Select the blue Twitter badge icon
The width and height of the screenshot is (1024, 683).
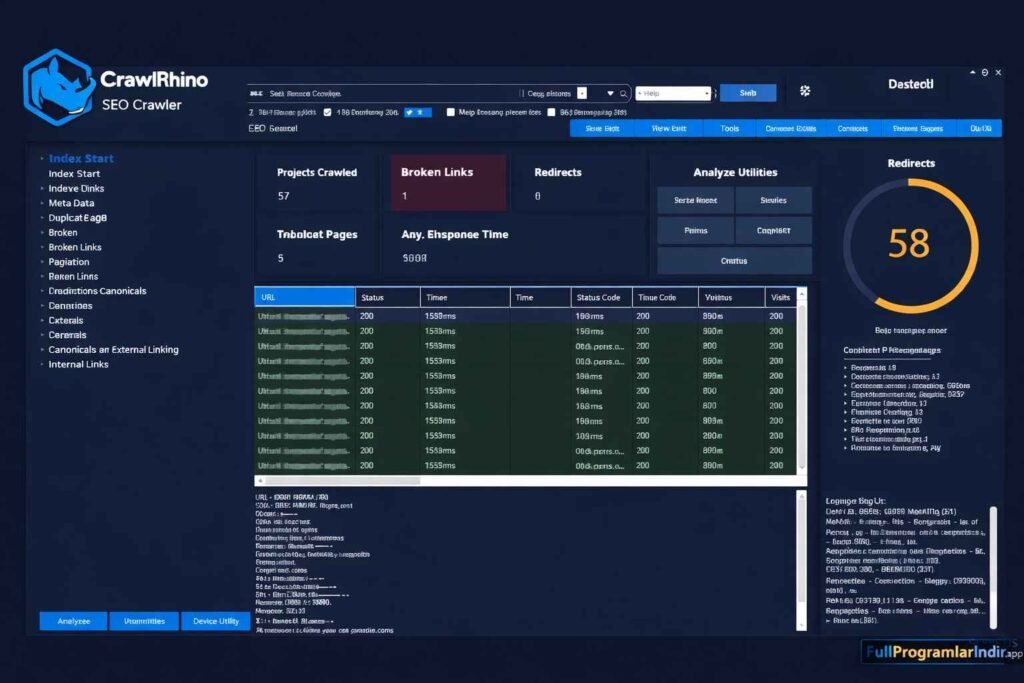(419, 113)
